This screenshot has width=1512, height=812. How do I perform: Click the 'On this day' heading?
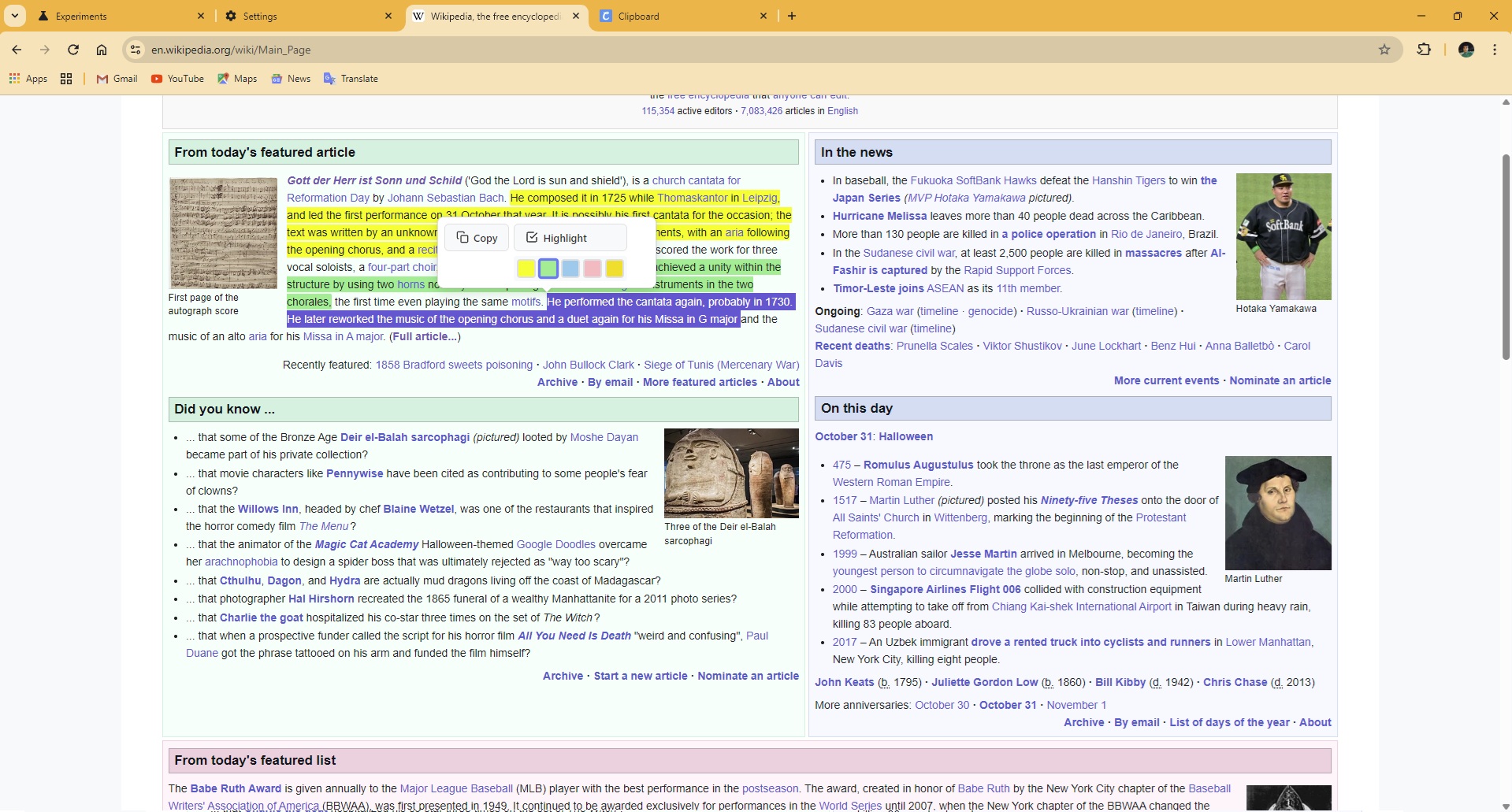(x=856, y=408)
